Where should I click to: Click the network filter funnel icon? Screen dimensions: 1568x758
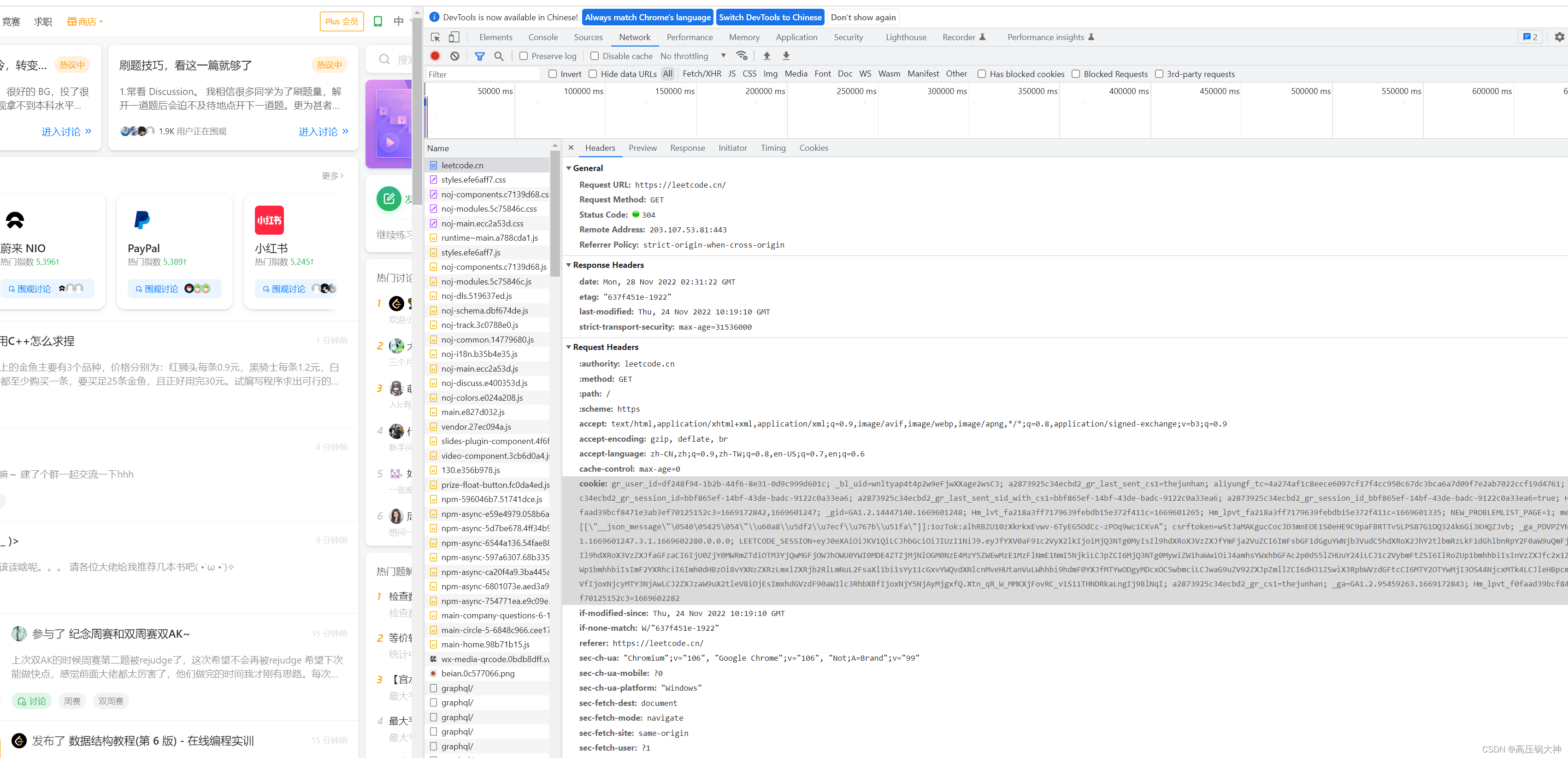[480, 56]
